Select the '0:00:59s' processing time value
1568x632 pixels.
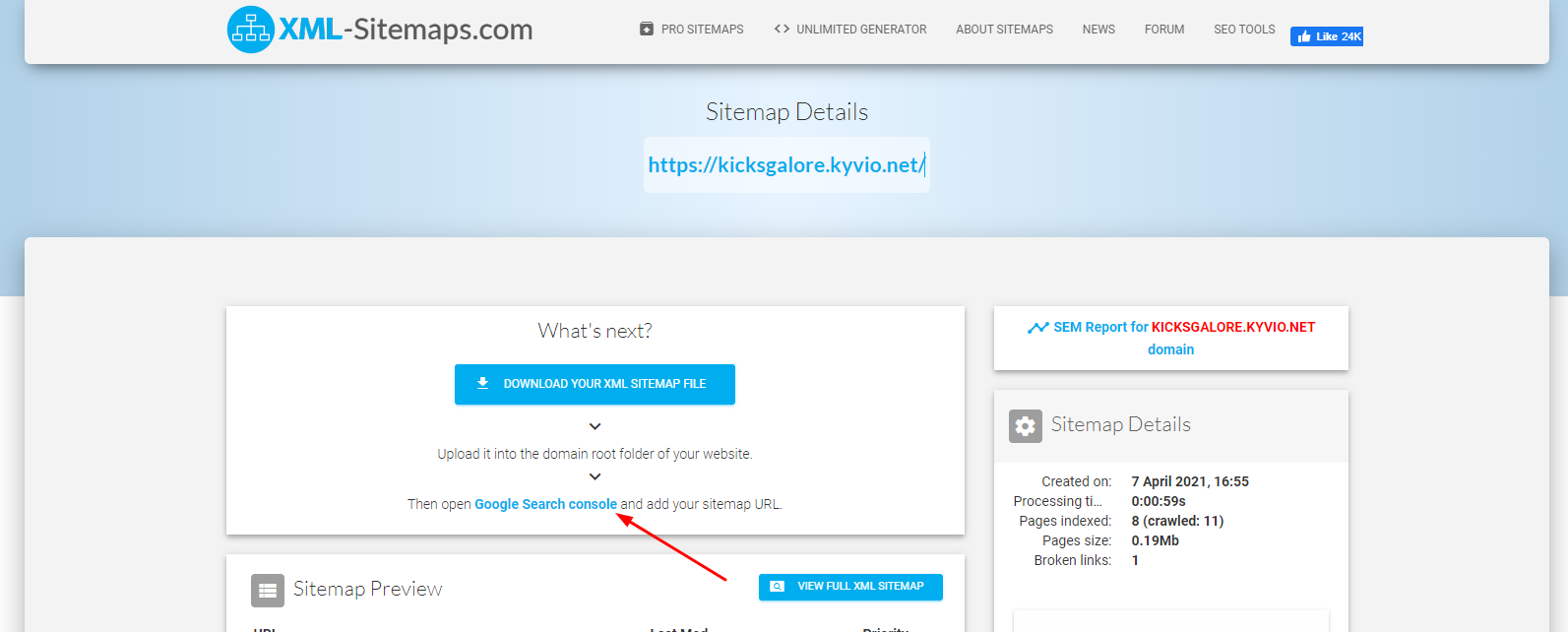click(x=1159, y=501)
